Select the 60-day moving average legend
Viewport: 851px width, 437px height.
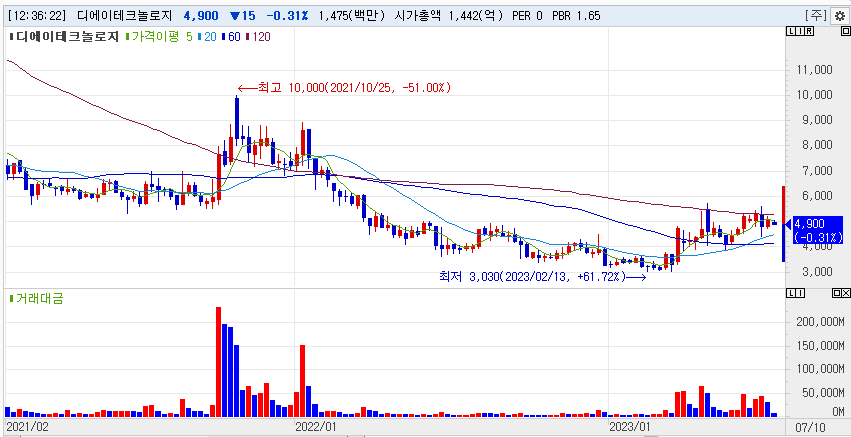click(232, 37)
